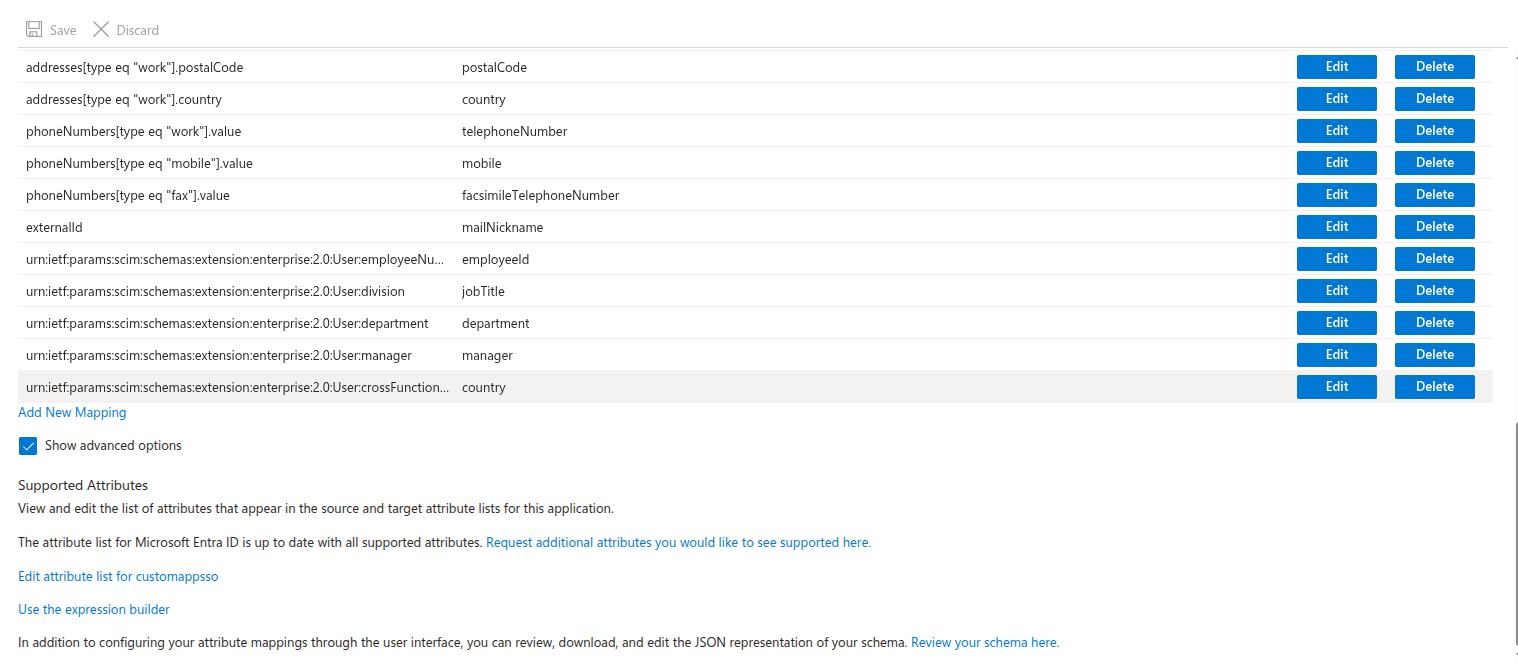
Task: Delete the crossFunction country mapping
Action: point(1435,387)
